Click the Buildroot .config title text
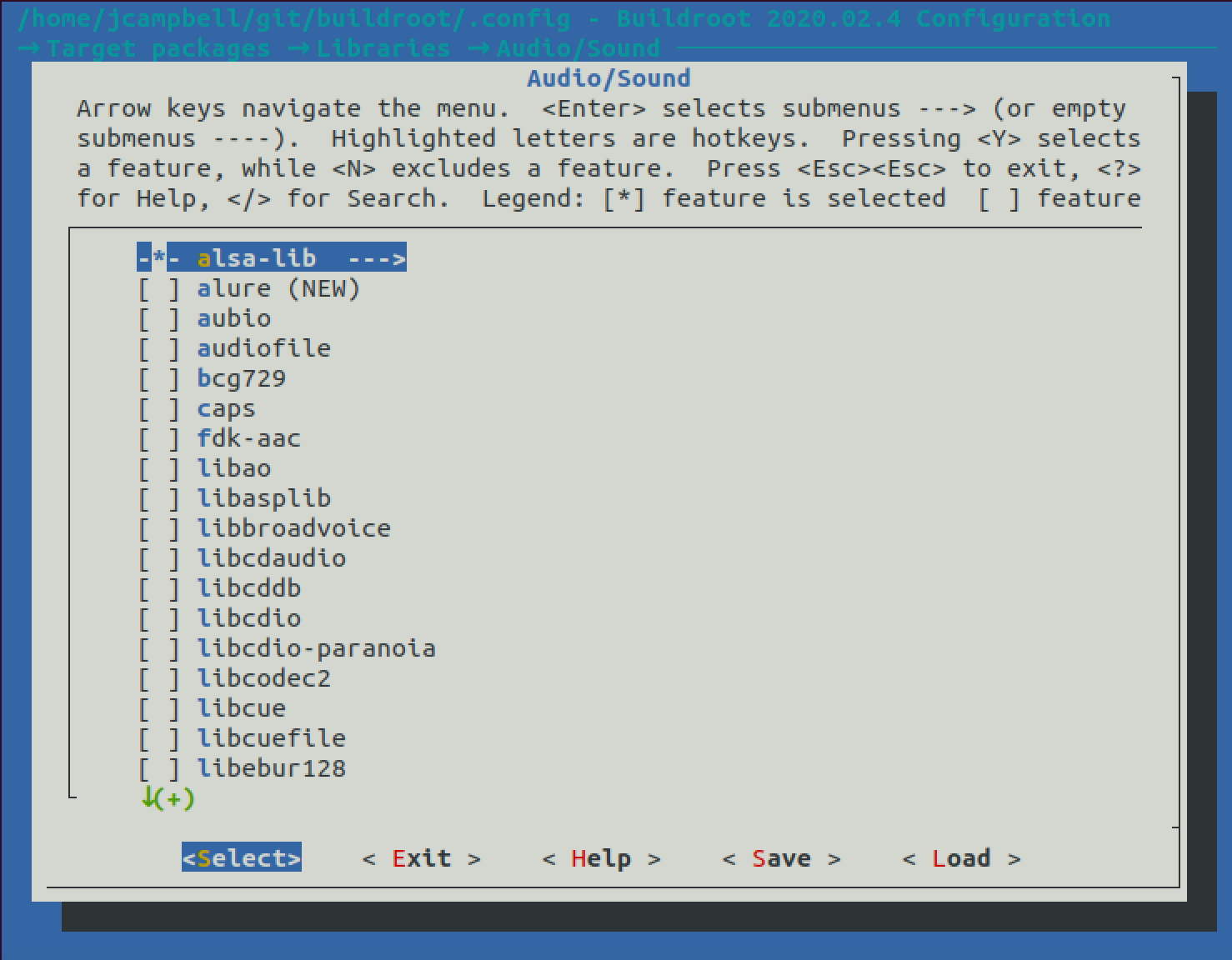Viewport: 1232px width, 960px height. [x=564, y=18]
